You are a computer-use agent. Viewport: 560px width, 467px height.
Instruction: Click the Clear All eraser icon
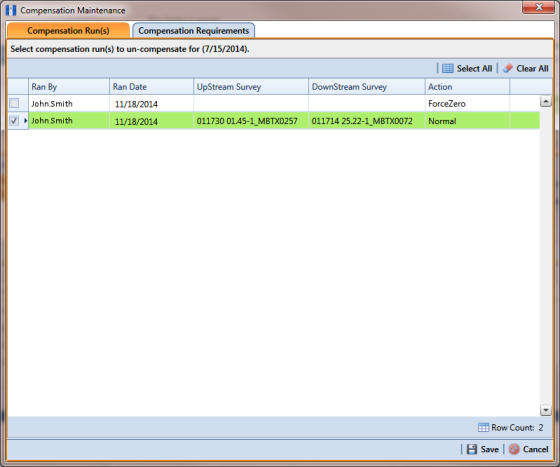pos(508,68)
